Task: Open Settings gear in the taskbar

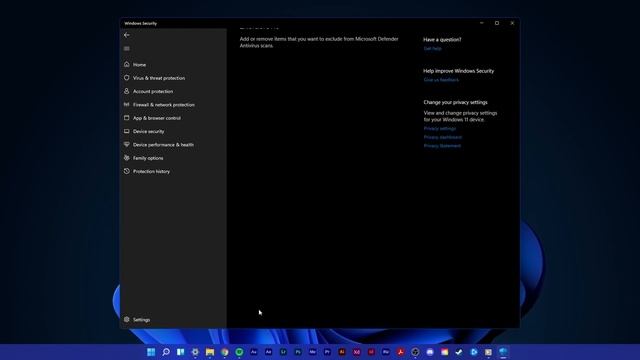Action: tap(195, 352)
